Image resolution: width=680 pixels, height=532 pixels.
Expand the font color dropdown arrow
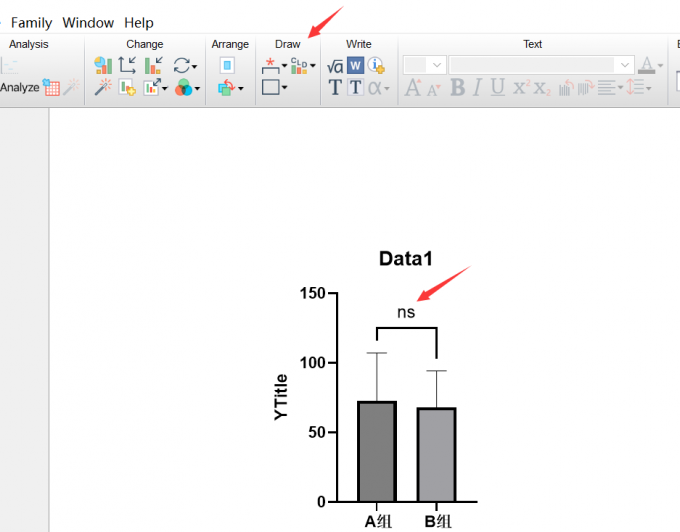[x=660, y=66]
